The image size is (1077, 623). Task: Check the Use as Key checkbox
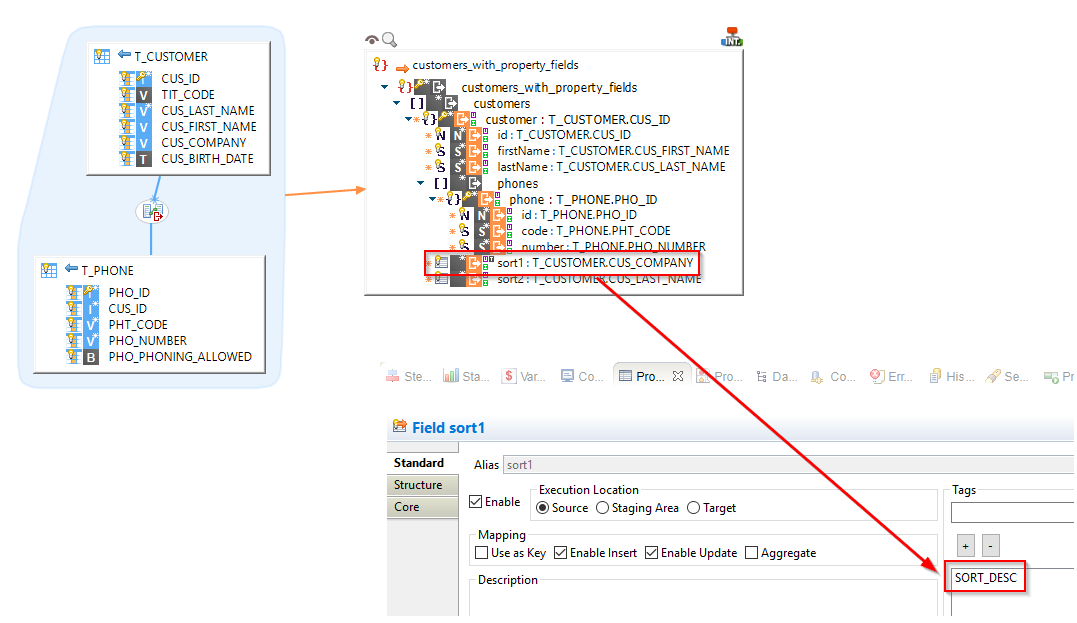point(481,553)
